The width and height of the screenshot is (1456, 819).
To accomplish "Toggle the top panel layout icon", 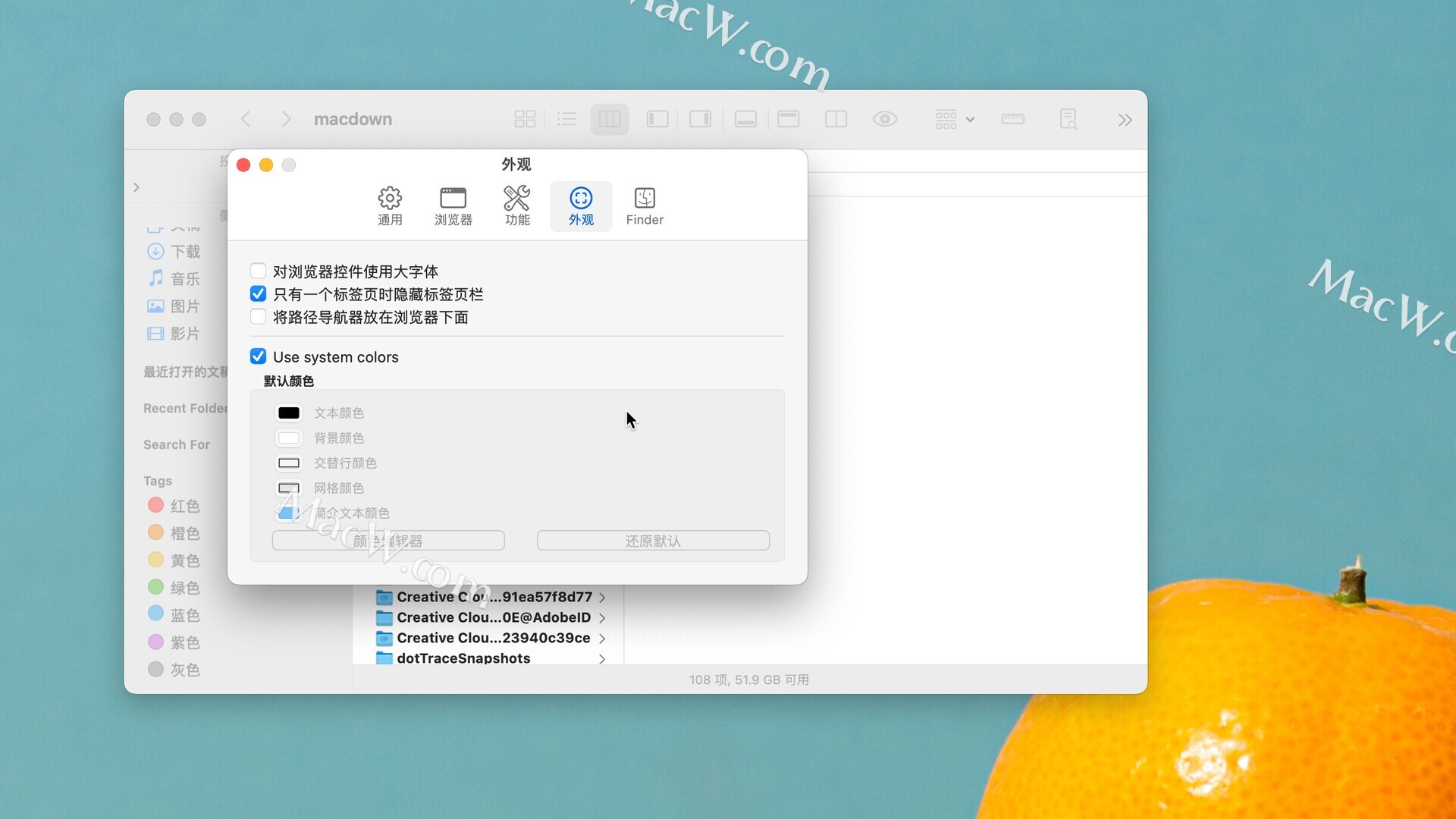I will pyautogui.click(x=789, y=119).
